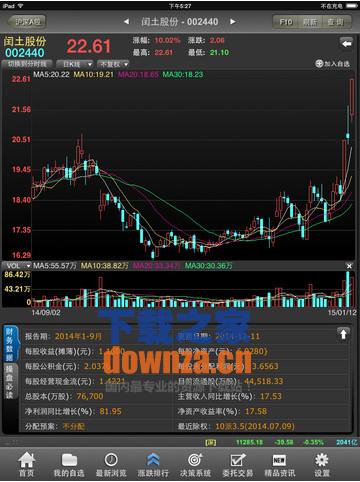Viewport: 360px width, 482px height.
Task: Open 决策系统 target icon
Action: pos(195,460)
